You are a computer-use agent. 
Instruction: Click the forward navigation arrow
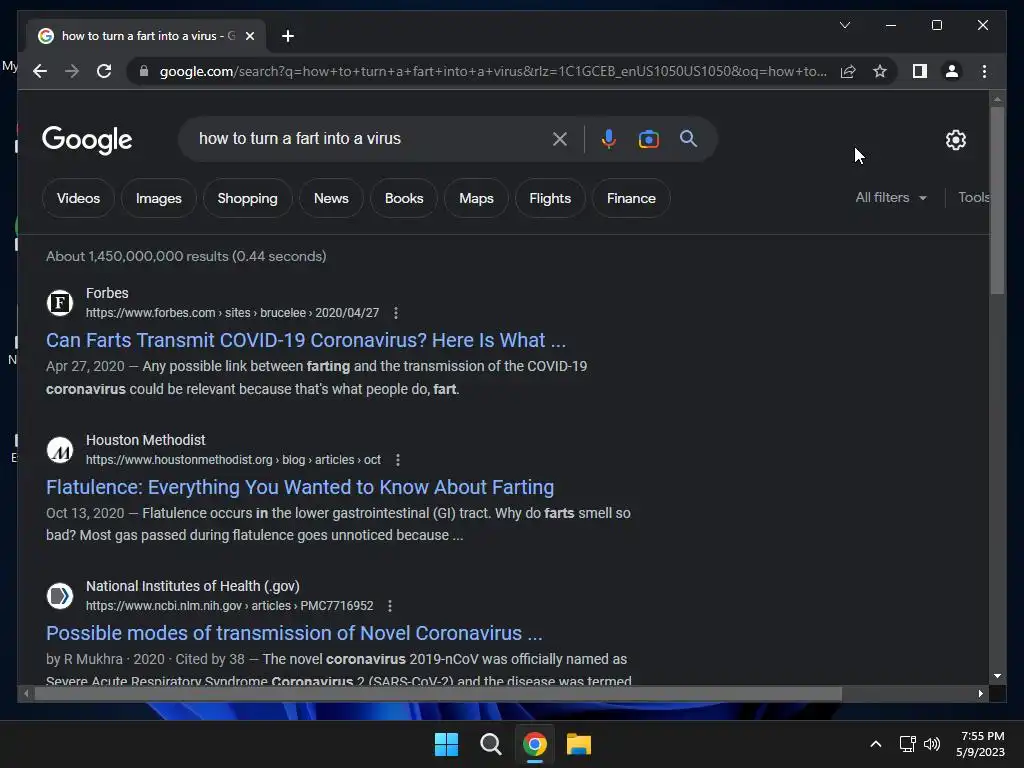point(72,71)
